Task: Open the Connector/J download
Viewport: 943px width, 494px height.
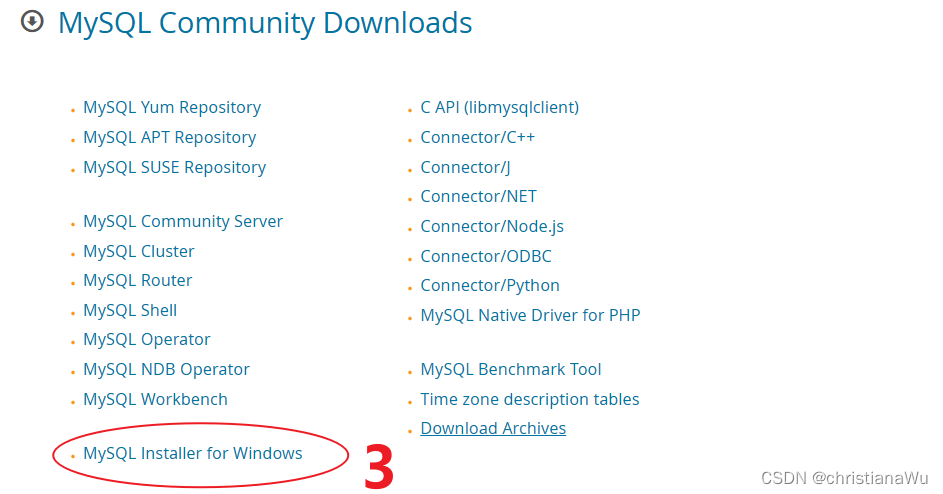Action: click(465, 167)
